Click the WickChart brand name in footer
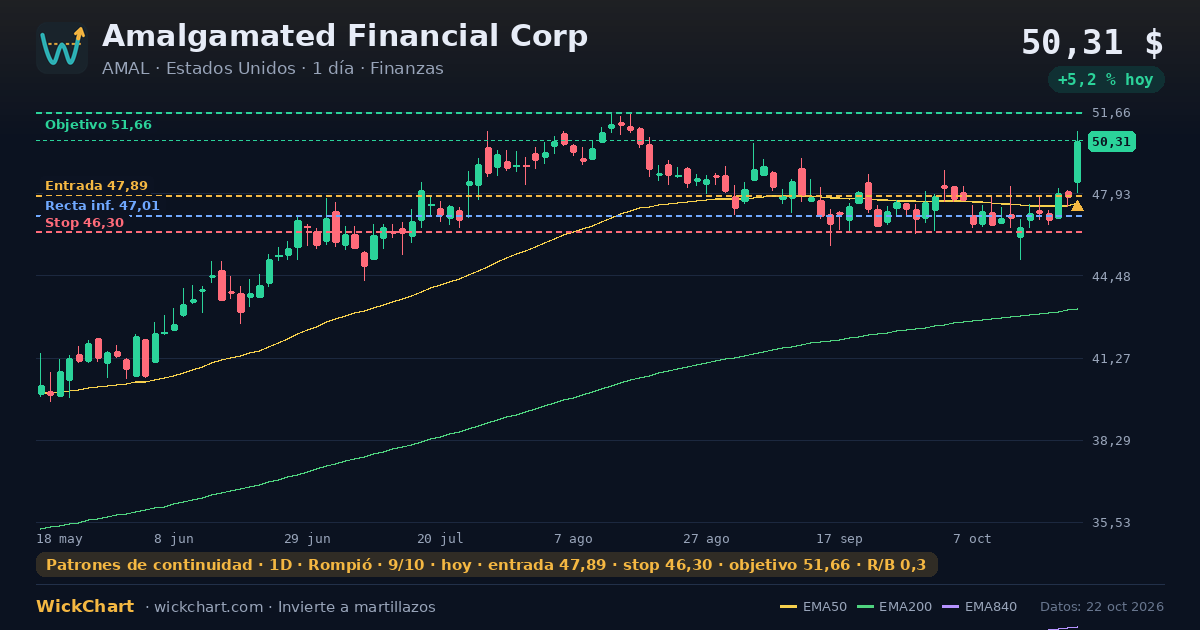The width and height of the screenshot is (1200, 630). click(x=85, y=607)
